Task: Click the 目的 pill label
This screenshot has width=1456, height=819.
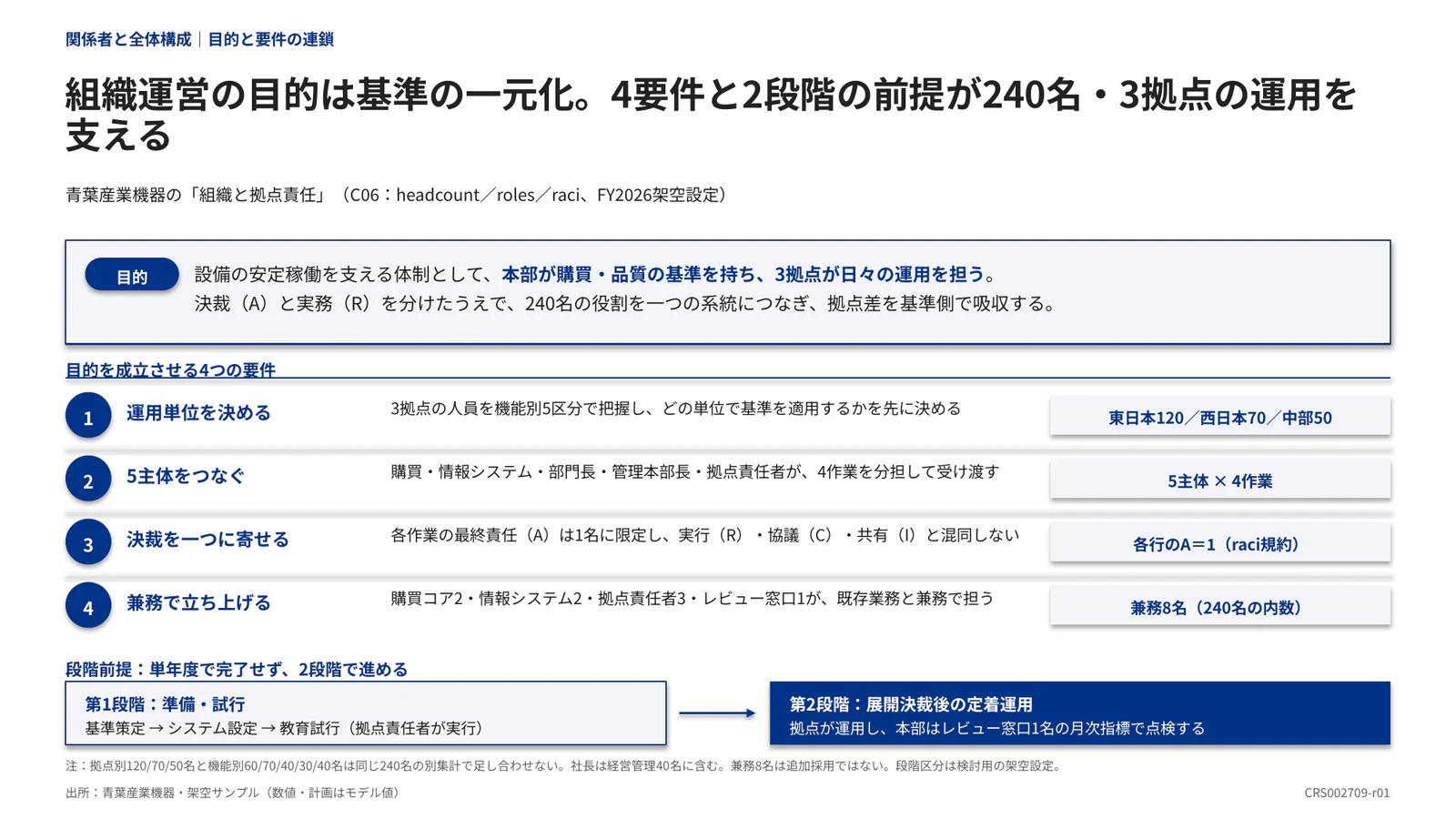Action: 132,276
